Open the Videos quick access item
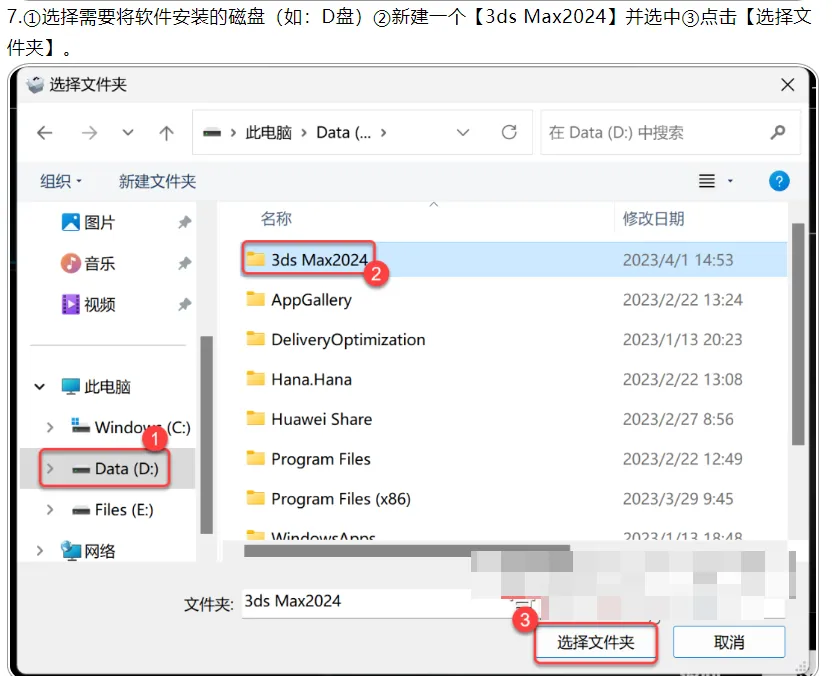Screen dimensions: 832x676 (88, 305)
